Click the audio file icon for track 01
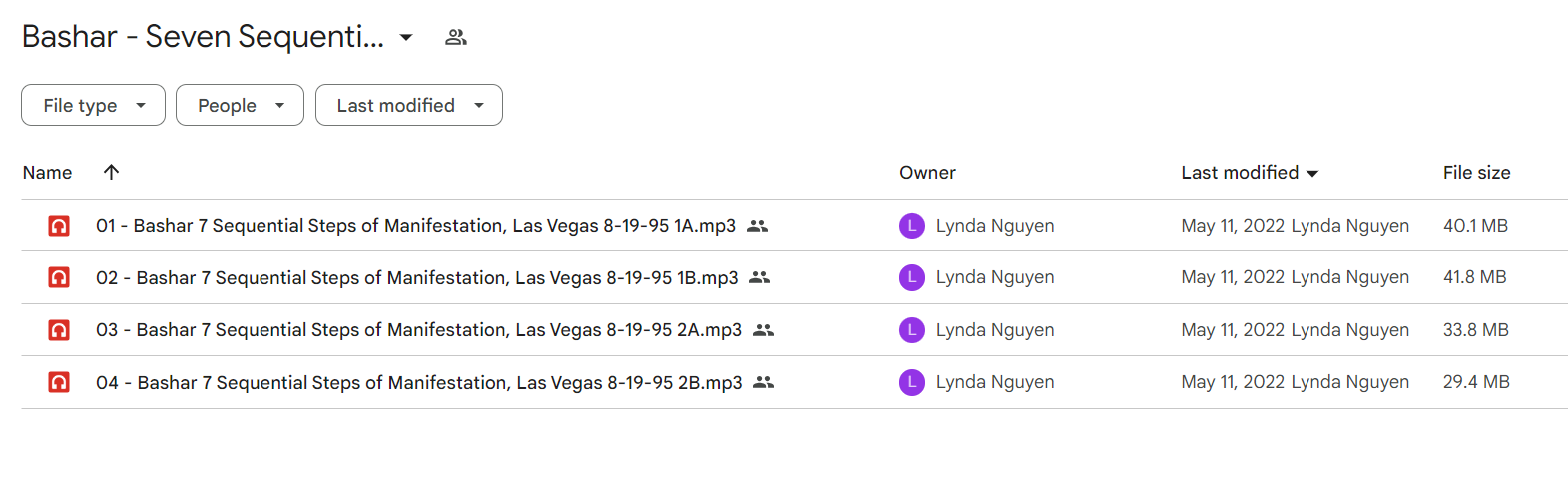 tap(59, 226)
